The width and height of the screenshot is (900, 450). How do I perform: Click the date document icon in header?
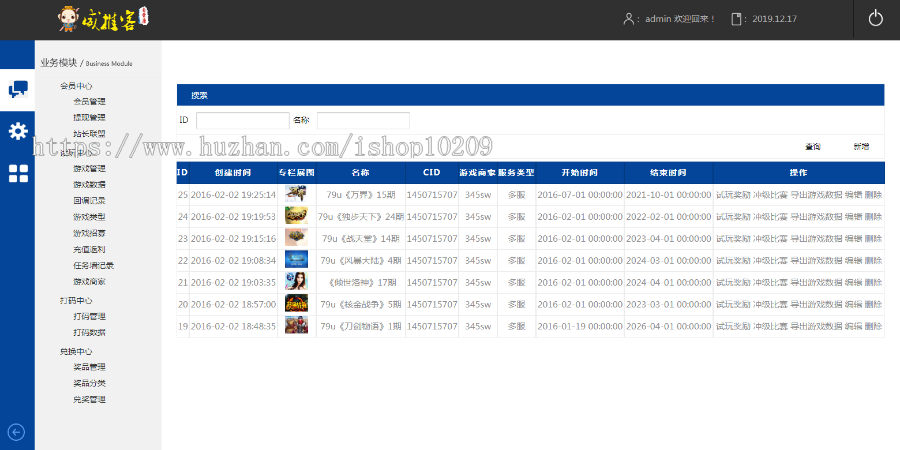coord(738,19)
